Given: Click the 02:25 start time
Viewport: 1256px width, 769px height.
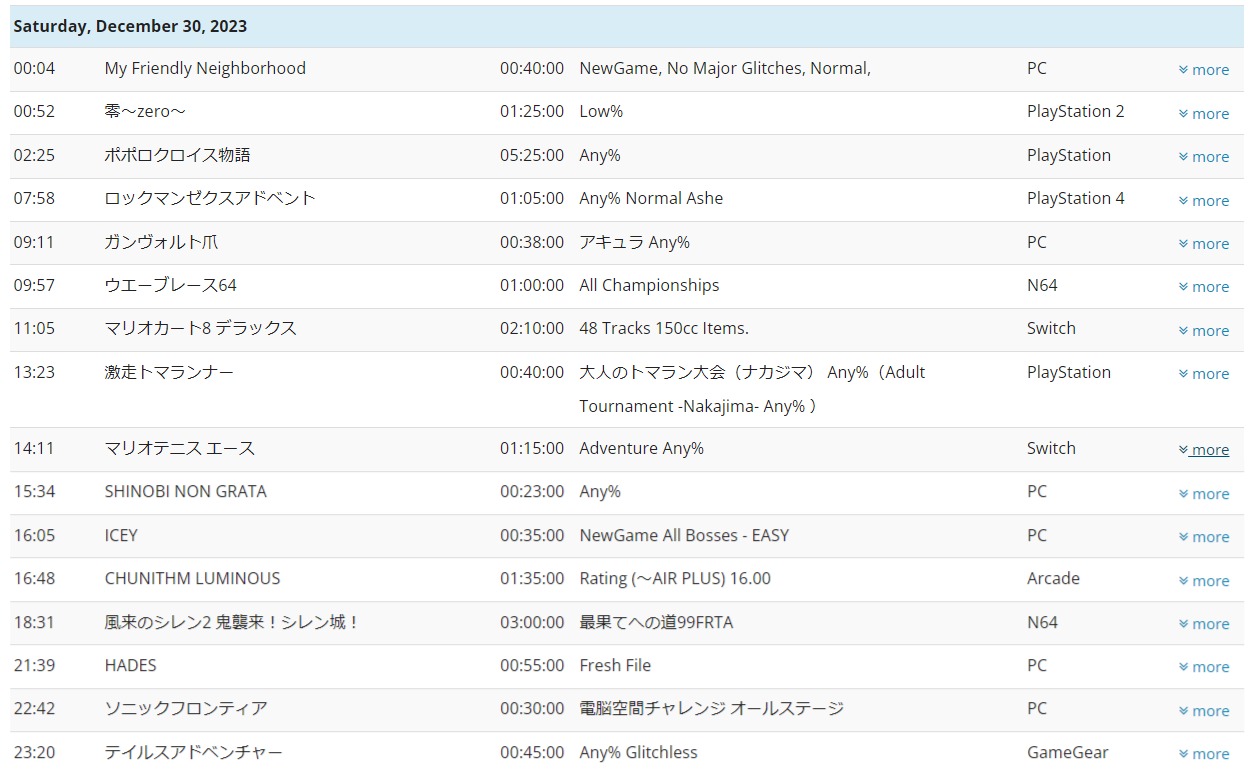Looking at the screenshot, I should pyautogui.click(x=34, y=155).
